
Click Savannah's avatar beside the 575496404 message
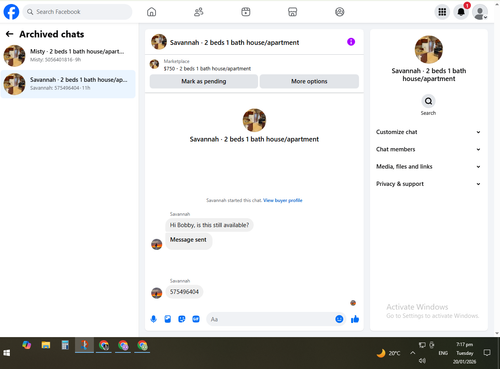157,293
